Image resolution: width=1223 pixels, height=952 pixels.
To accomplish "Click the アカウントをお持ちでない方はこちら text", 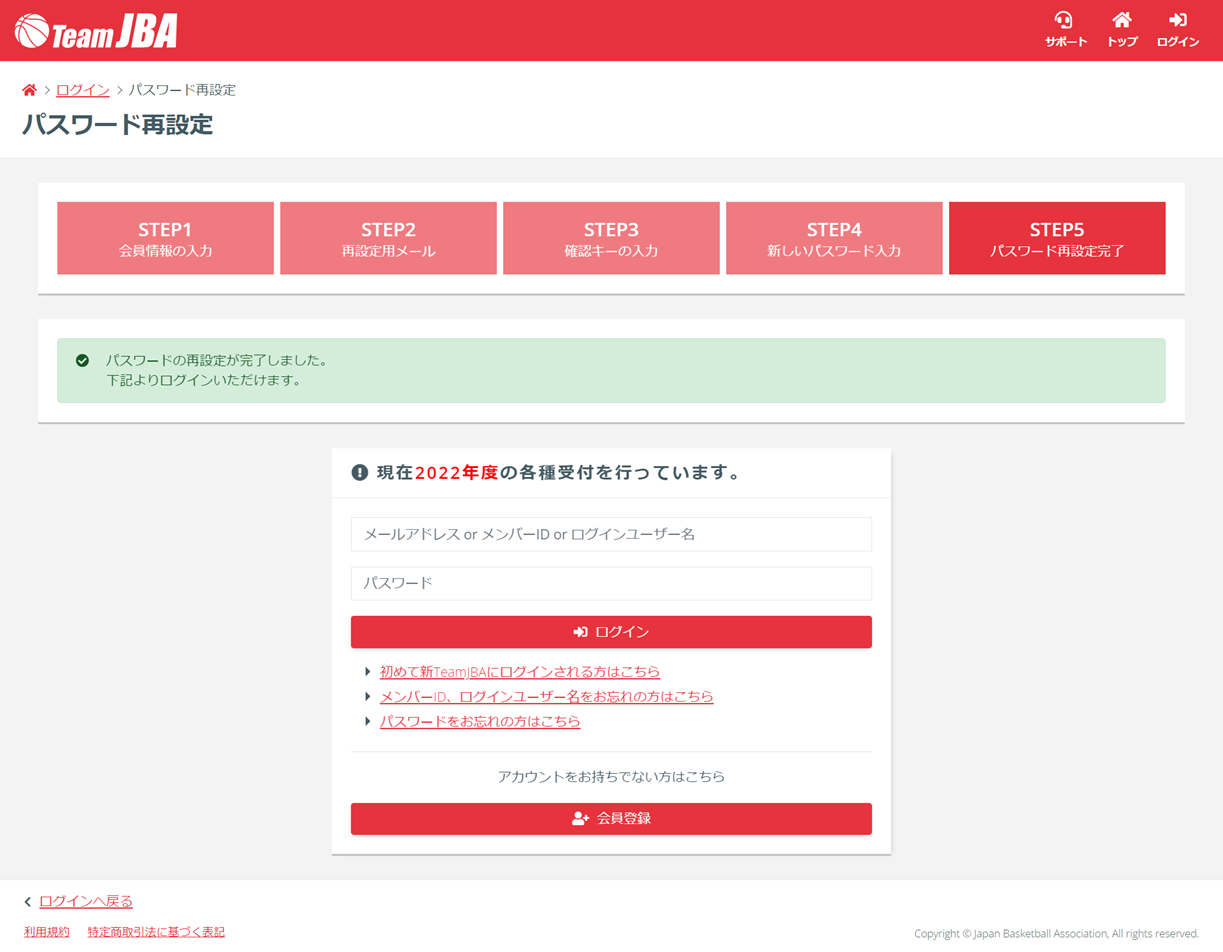I will pyautogui.click(x=611, y=776).
